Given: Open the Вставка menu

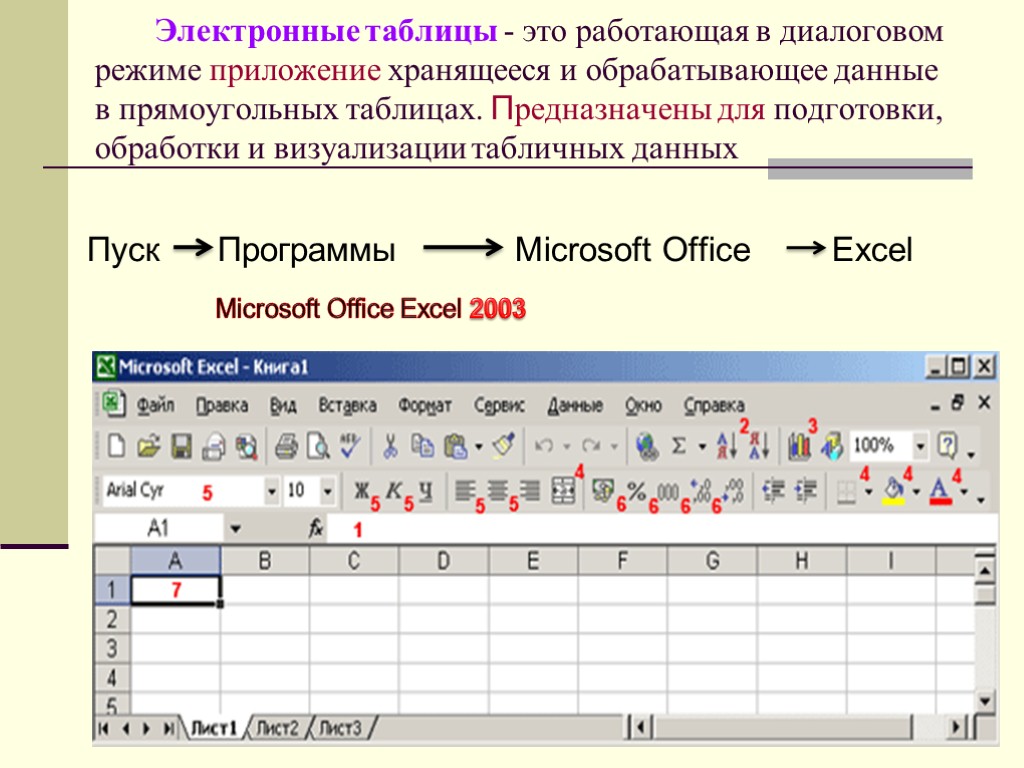Looking at the screenshot, I should (347, 406).
